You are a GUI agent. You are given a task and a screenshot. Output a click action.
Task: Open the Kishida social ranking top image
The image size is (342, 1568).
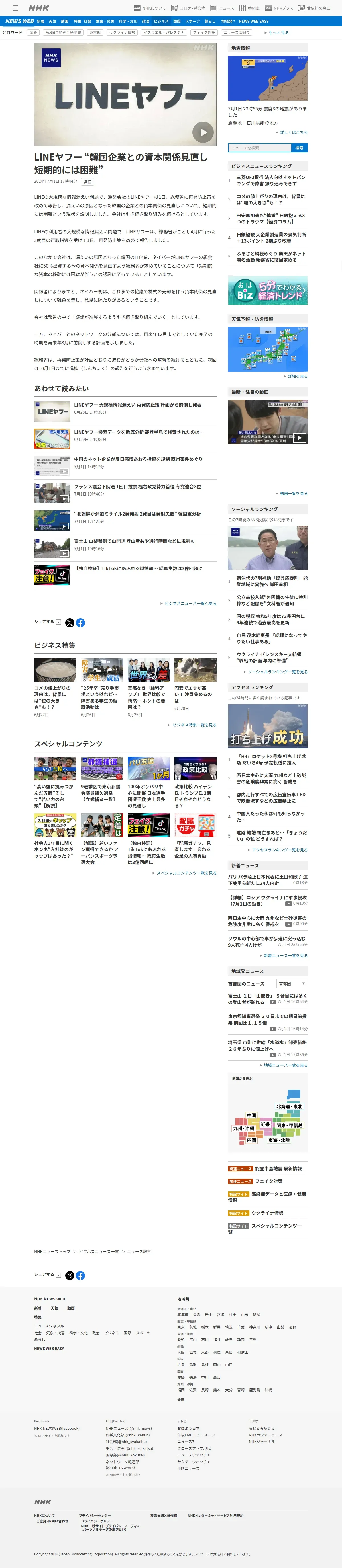coord(268,548)
